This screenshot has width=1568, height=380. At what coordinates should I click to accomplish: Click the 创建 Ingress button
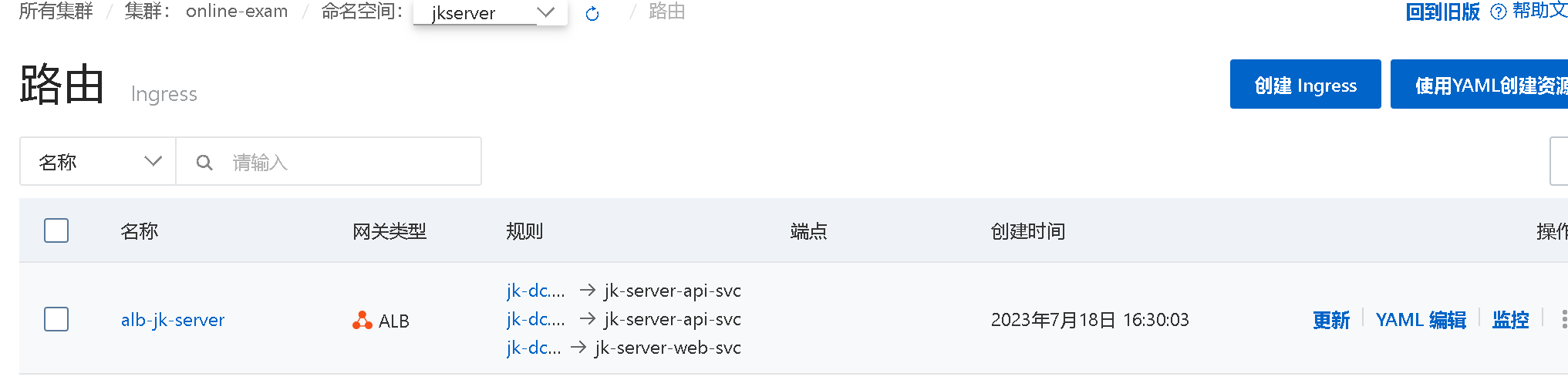click(1305, 85)
